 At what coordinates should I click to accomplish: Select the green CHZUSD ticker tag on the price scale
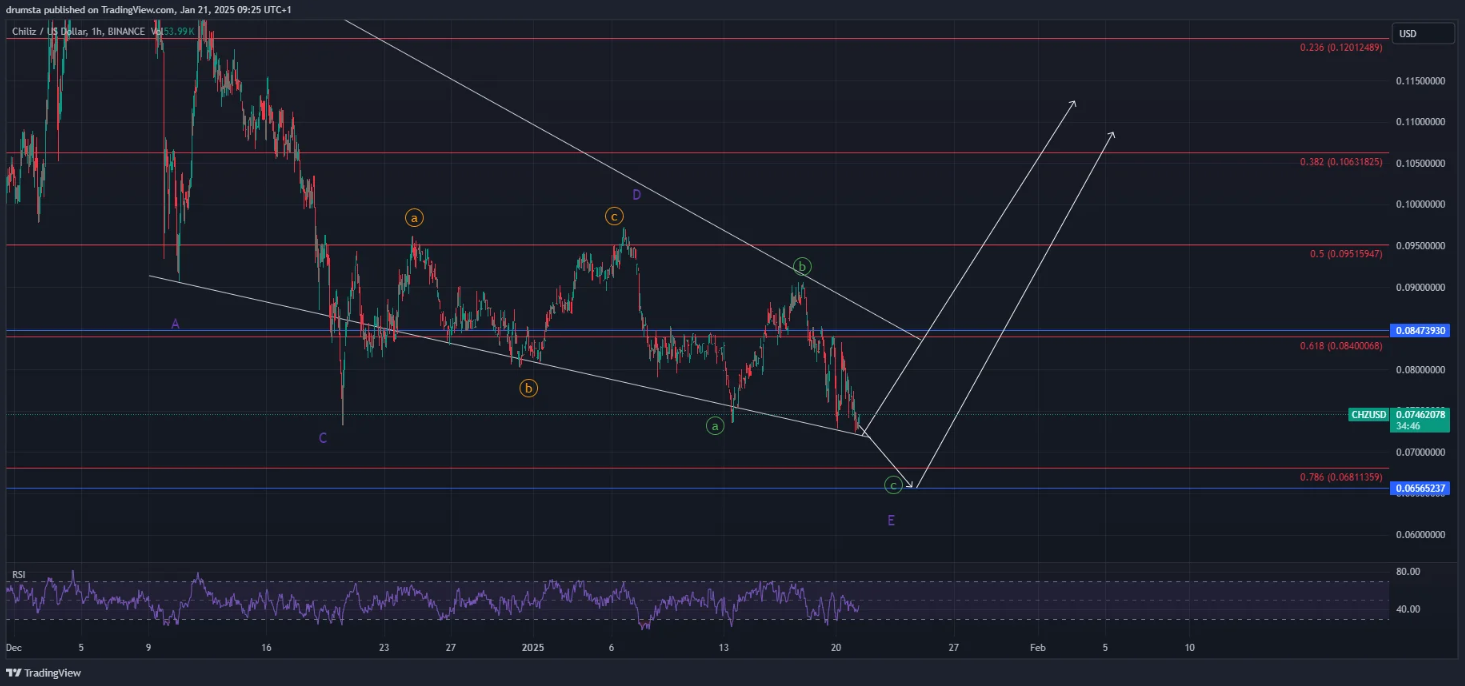[1368, 414]
